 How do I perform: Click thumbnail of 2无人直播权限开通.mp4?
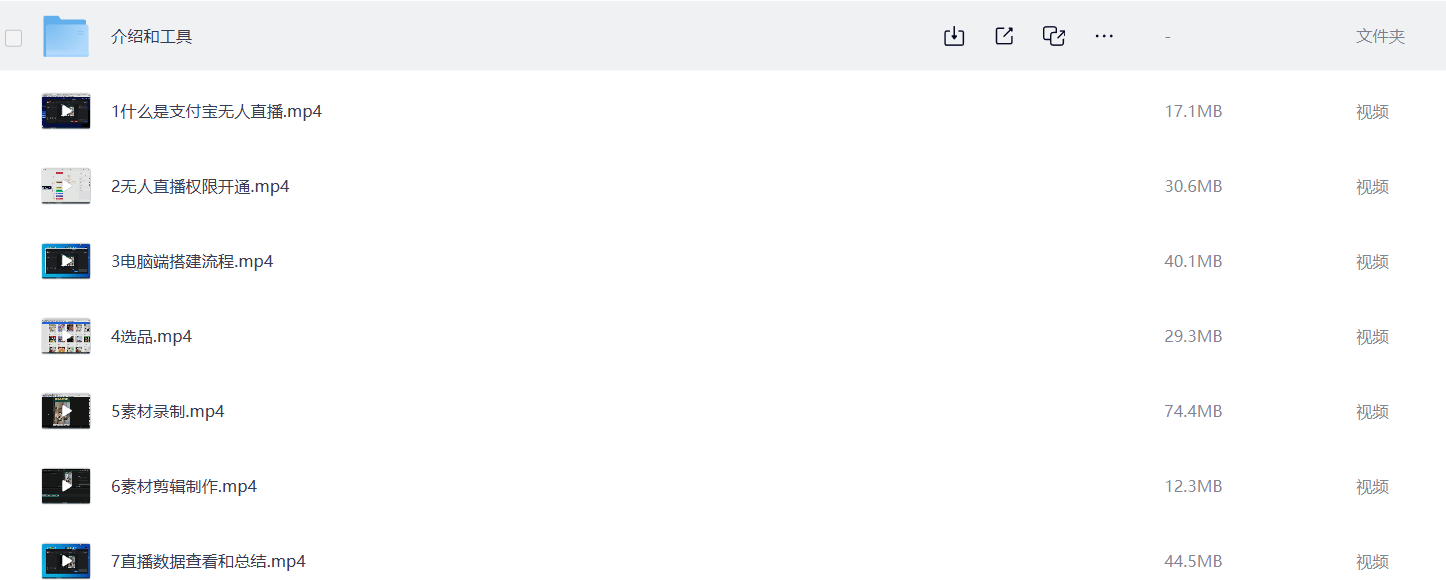click(x=66, y=186)
